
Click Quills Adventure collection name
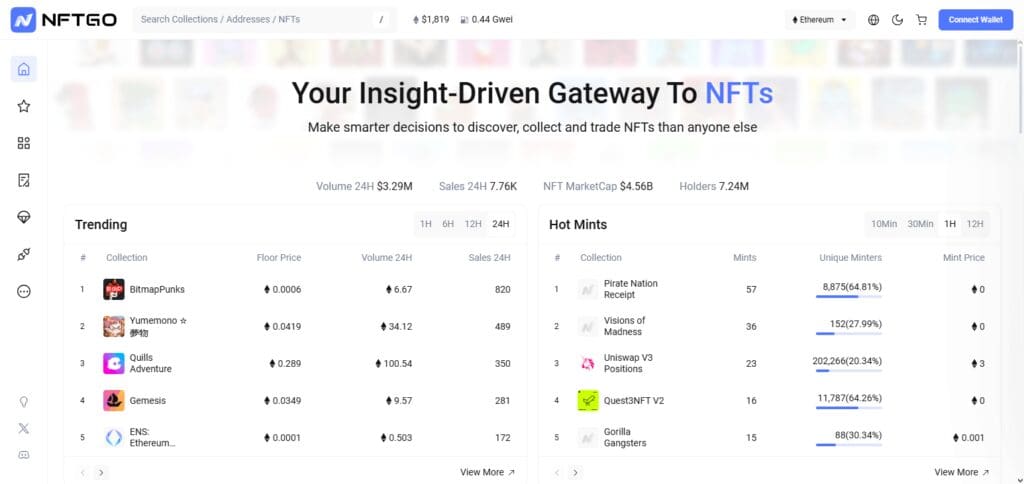pos(150,363)
